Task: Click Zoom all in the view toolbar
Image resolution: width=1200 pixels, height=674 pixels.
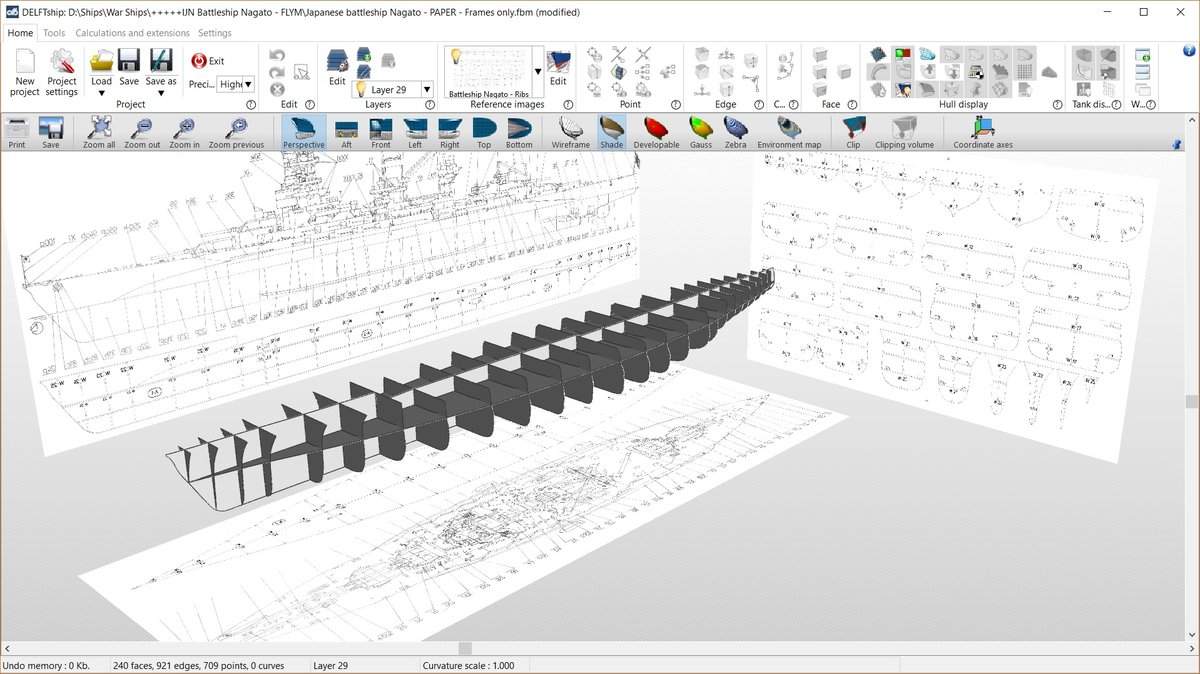Action: pyautogui.click(x=99, y=132)
